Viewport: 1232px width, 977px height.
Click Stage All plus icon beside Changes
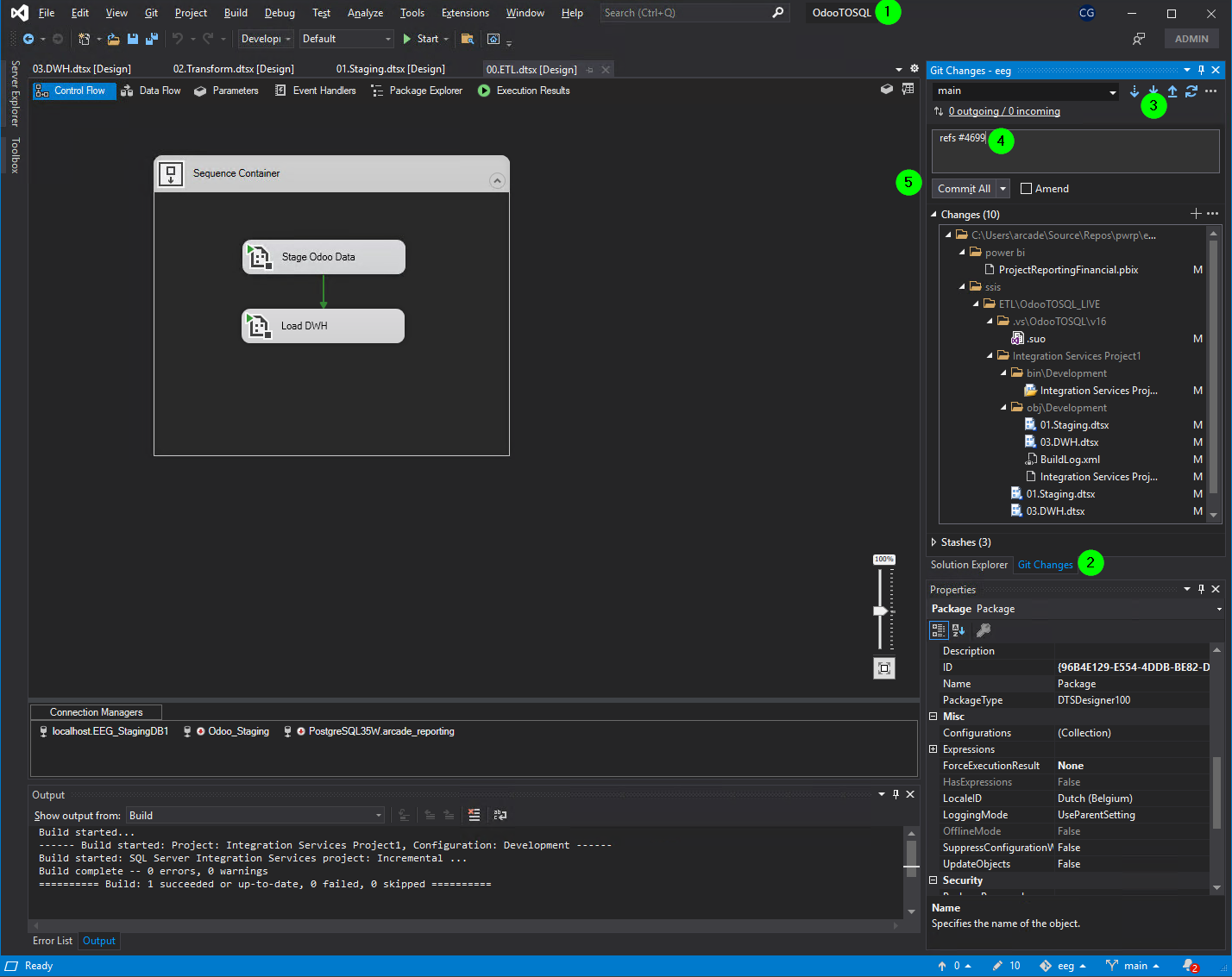1196,214
